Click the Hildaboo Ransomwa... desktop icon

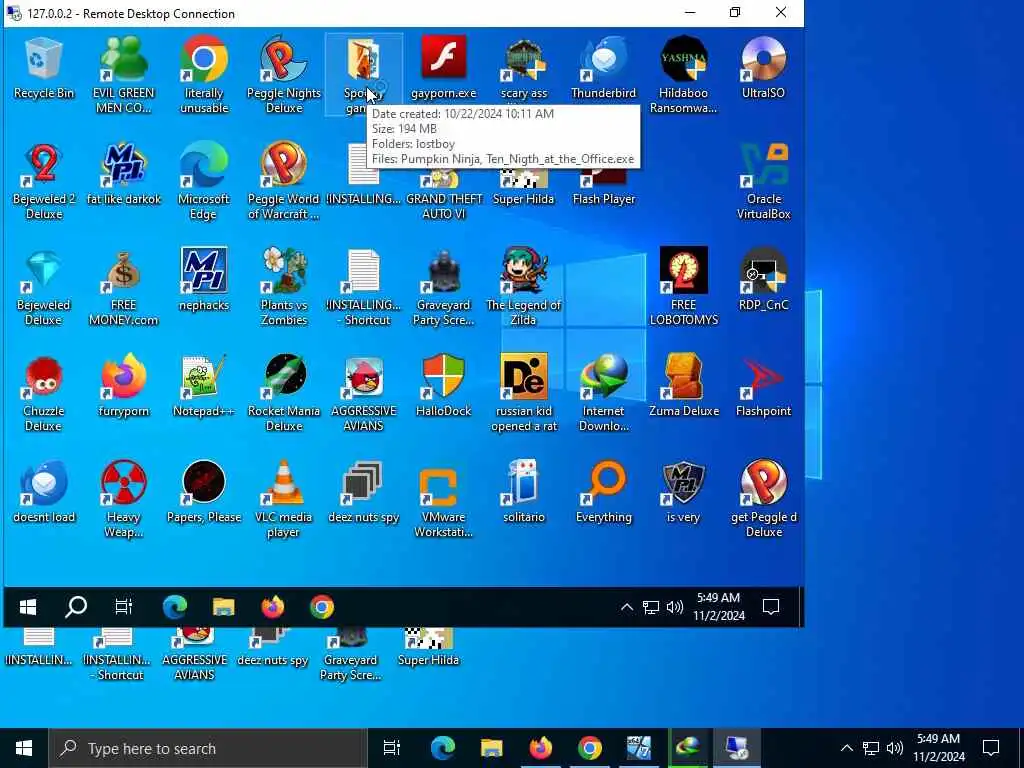click(683, 75)
